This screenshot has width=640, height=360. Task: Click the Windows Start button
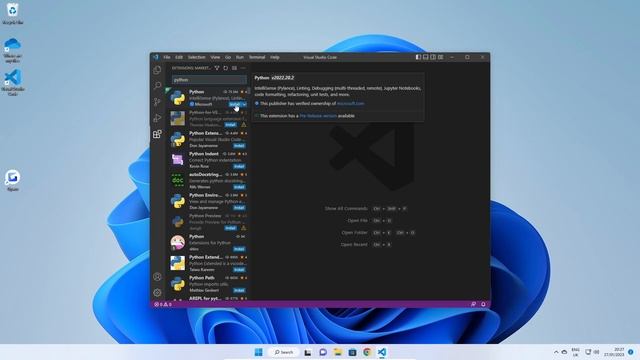[259, 352]
